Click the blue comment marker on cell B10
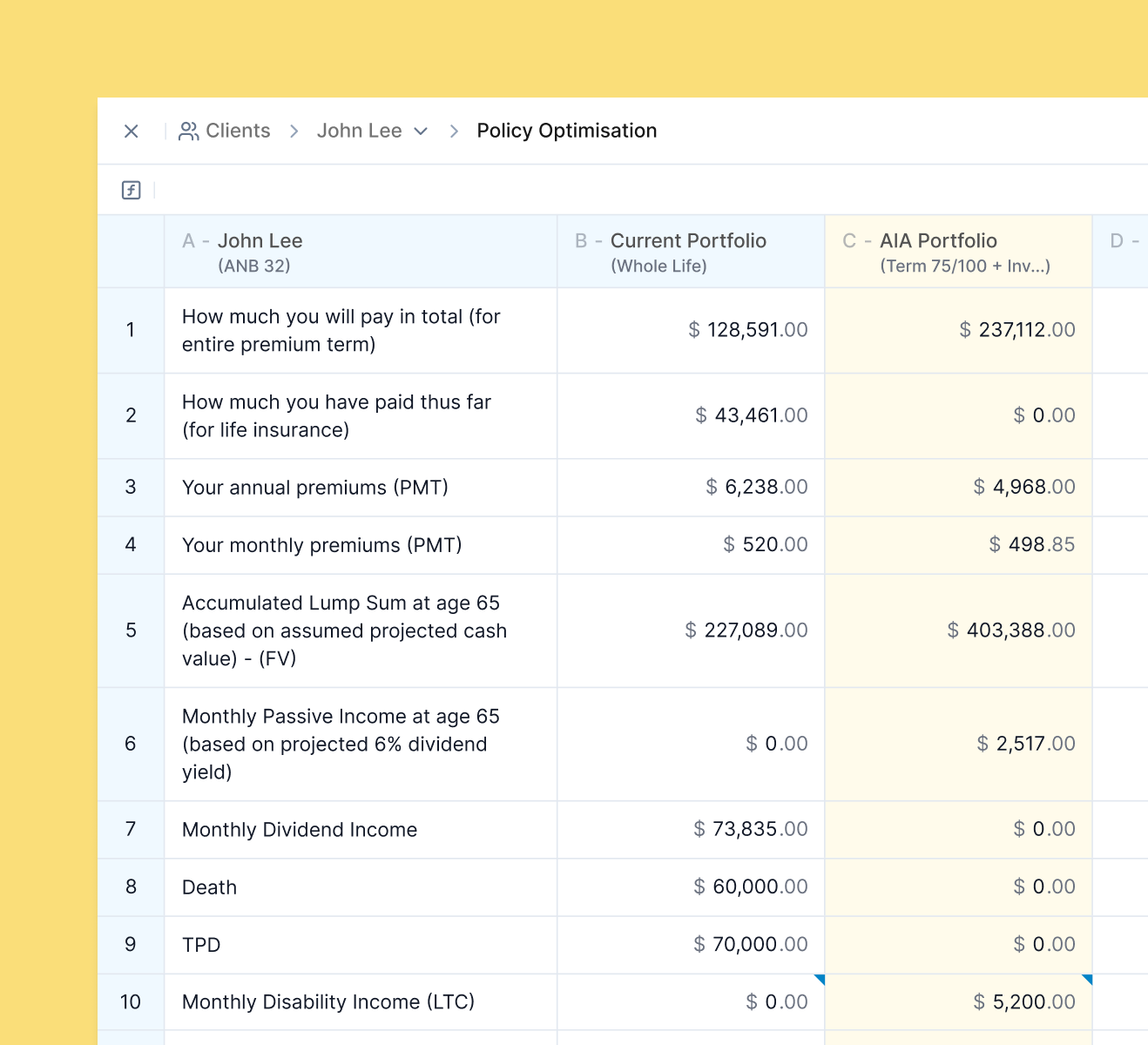The width and height of the screenshot is (1148, 1045). pos(820,979)
